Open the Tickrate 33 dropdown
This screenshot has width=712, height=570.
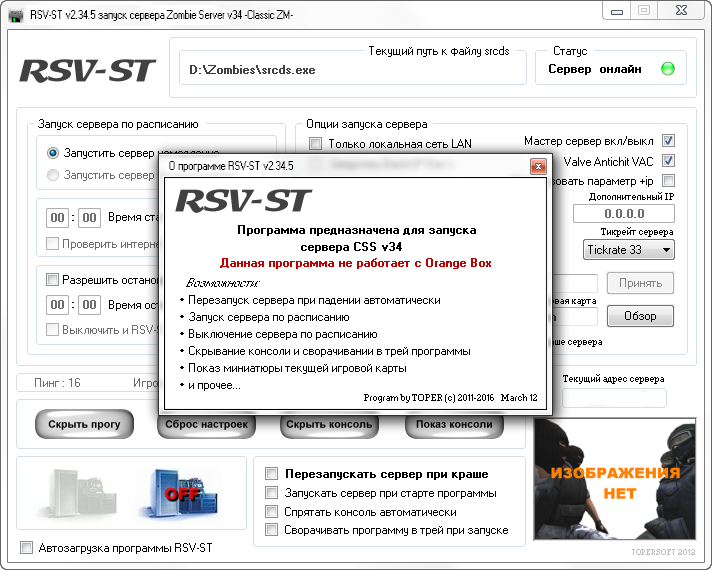628,250
